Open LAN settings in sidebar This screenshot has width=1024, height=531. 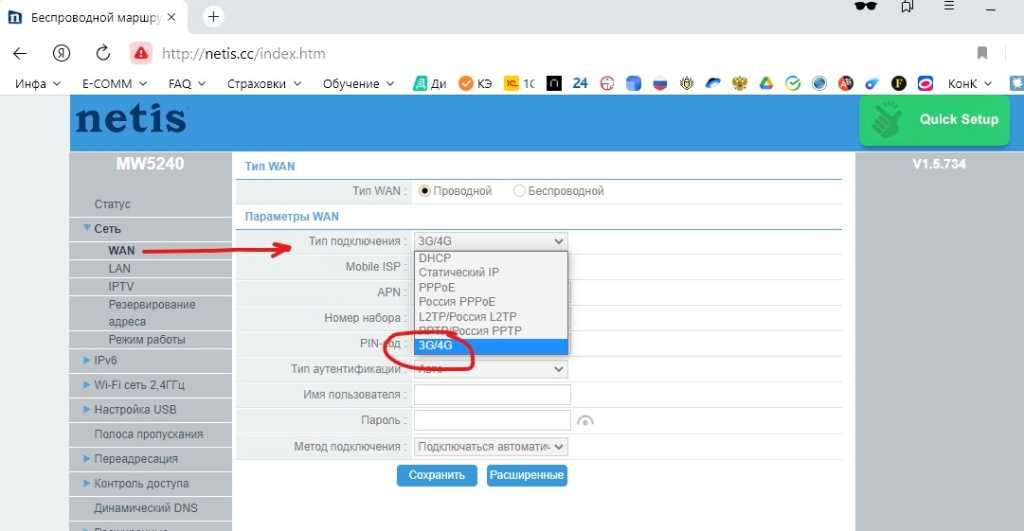point(119,268)
